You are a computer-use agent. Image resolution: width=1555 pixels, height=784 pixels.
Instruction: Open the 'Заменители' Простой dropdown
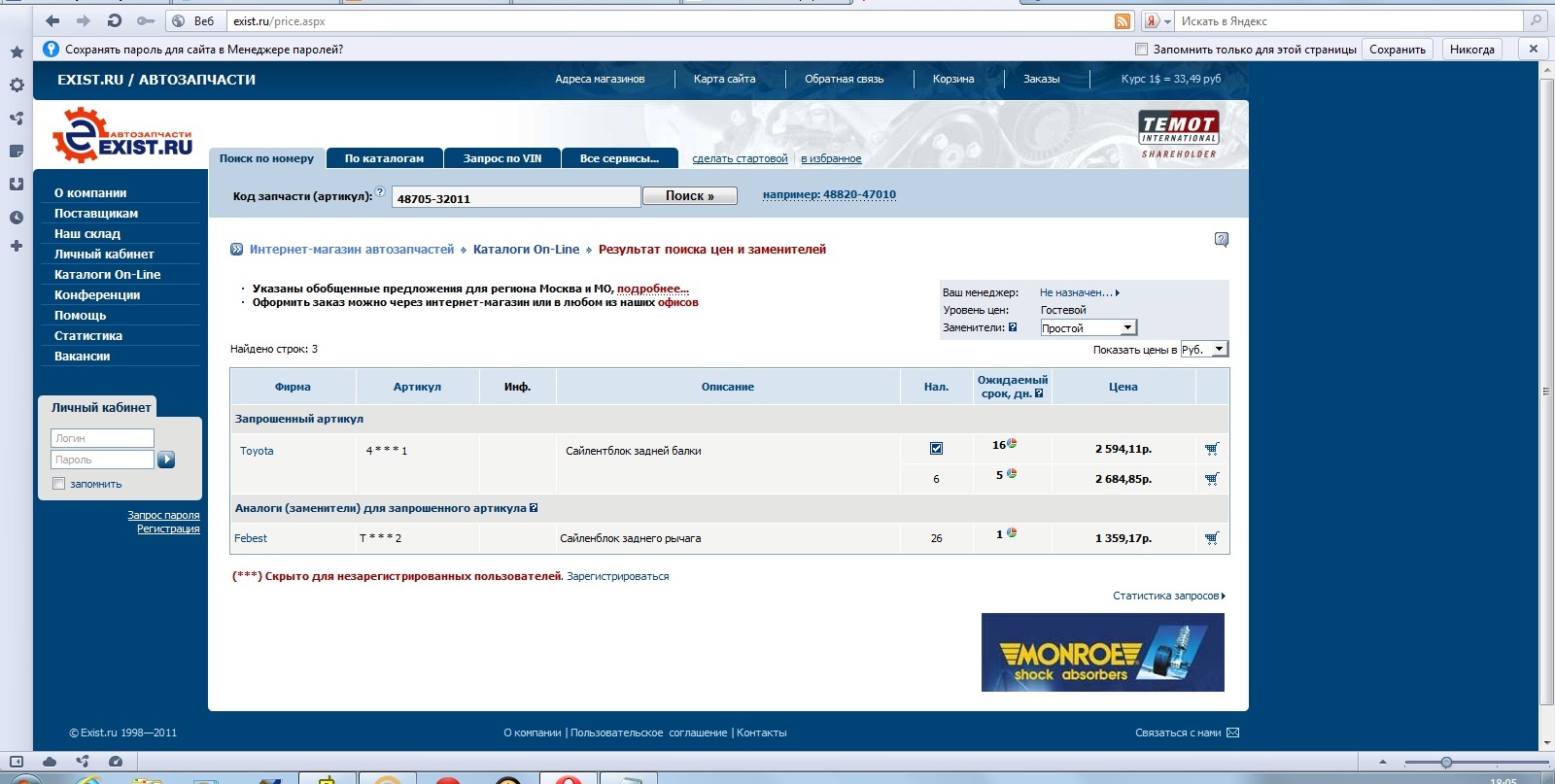[x=1088, y=328]
